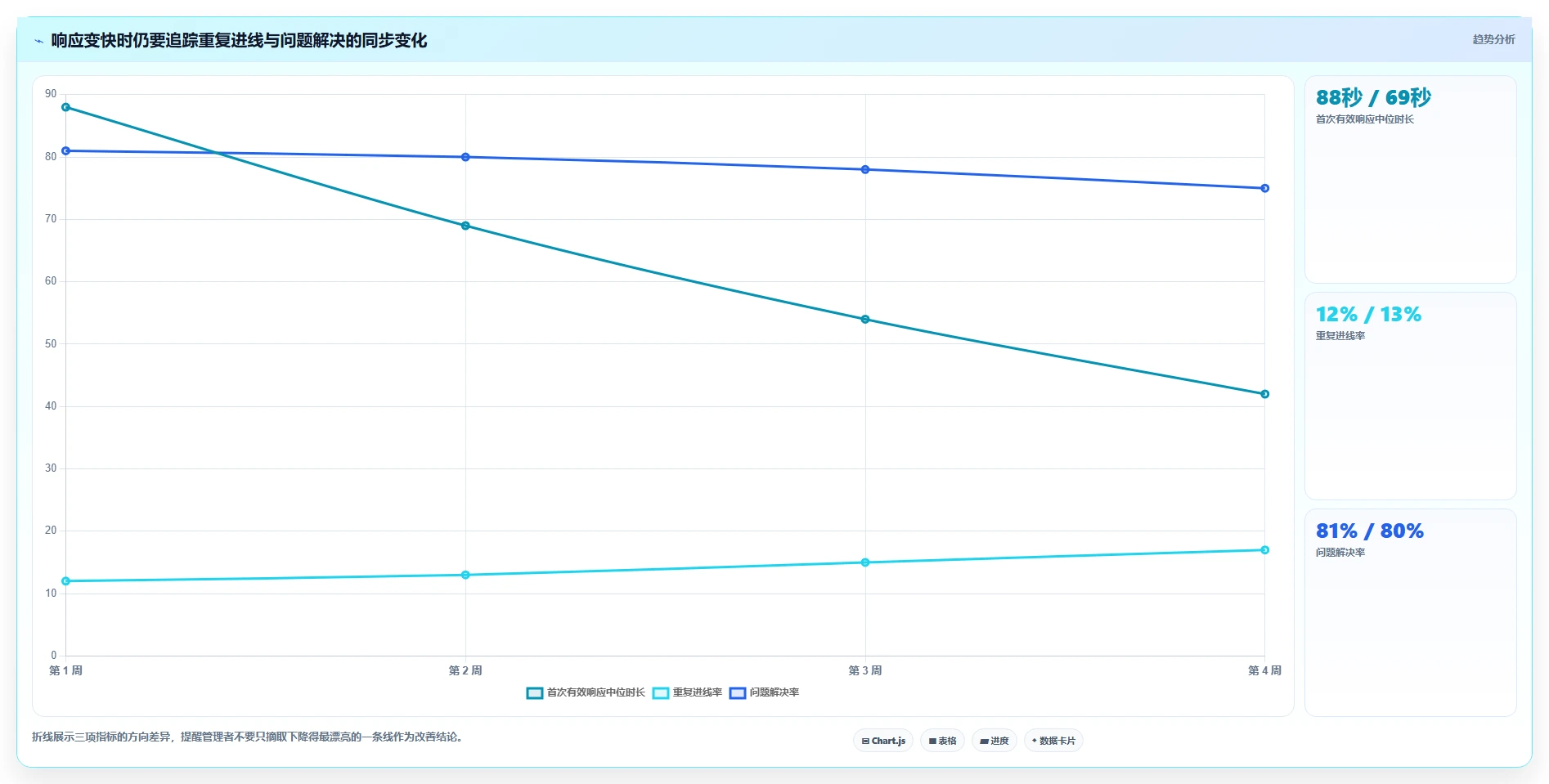1549x784 pixels.
Task: Click the 首次有效响应中位时长 legend label
Action: pyautogui.click(x=596, y=692)
